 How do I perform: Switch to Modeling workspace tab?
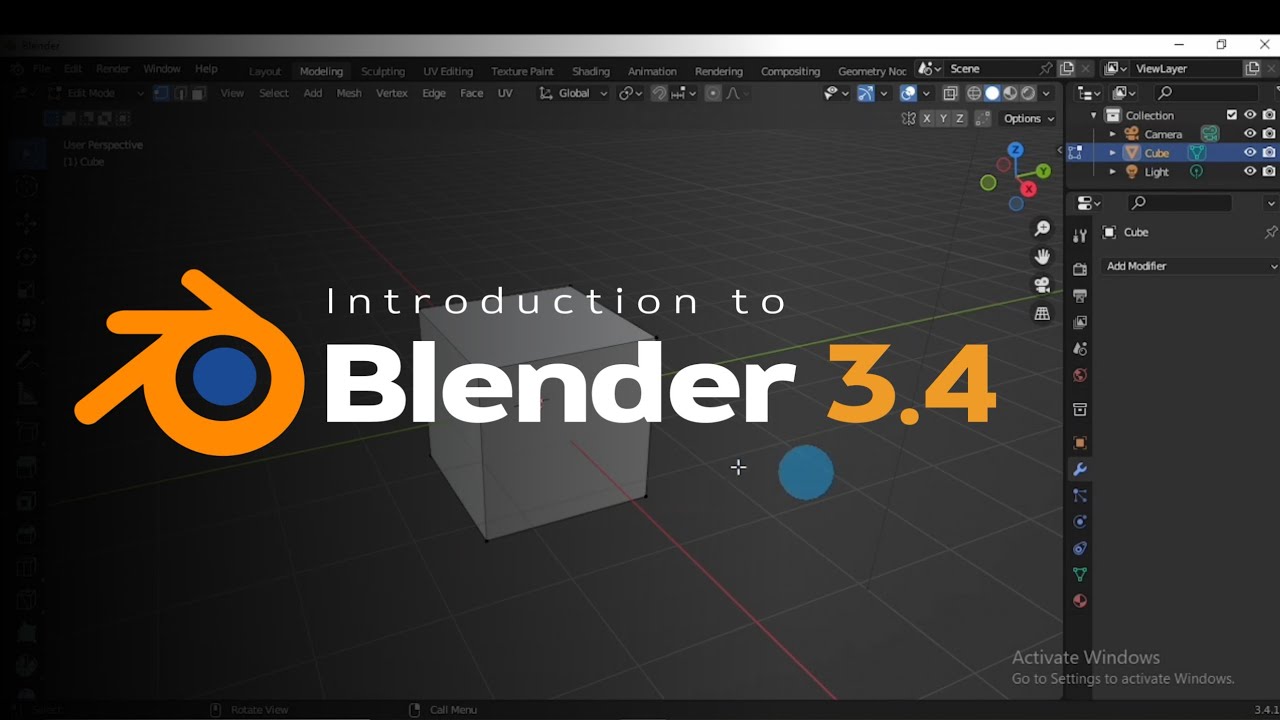click(321, 71)
